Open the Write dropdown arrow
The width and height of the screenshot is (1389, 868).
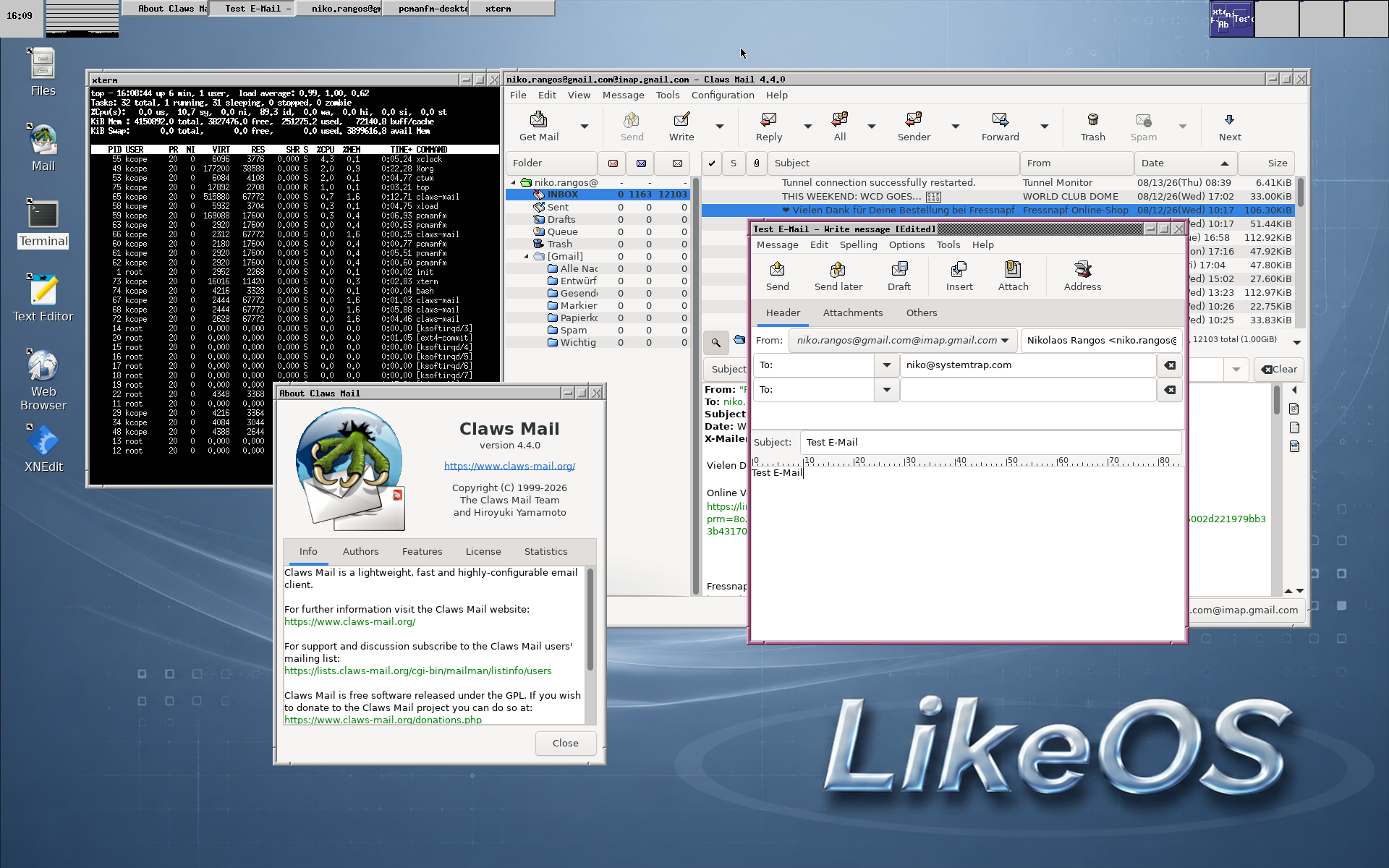pos(720,127)
